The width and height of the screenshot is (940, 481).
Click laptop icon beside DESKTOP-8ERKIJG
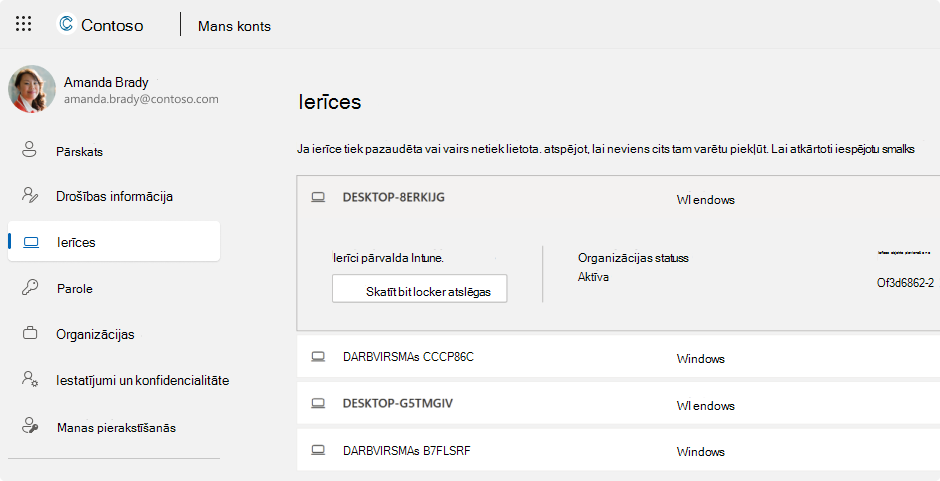pos(318,197)
